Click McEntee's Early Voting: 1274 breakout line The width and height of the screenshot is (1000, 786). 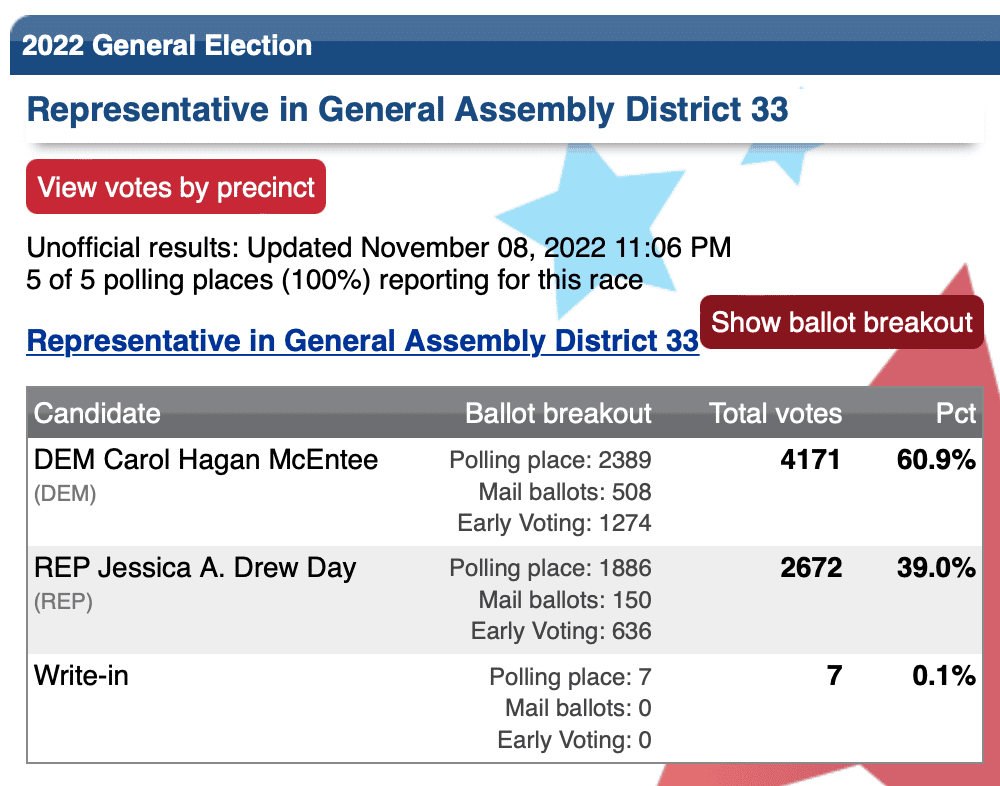click(554, 523)
